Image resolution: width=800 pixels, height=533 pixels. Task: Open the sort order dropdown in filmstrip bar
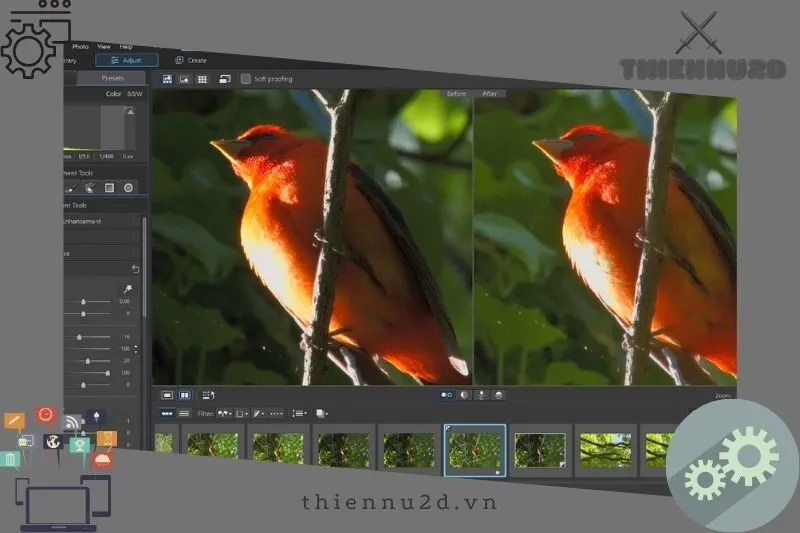299,414
